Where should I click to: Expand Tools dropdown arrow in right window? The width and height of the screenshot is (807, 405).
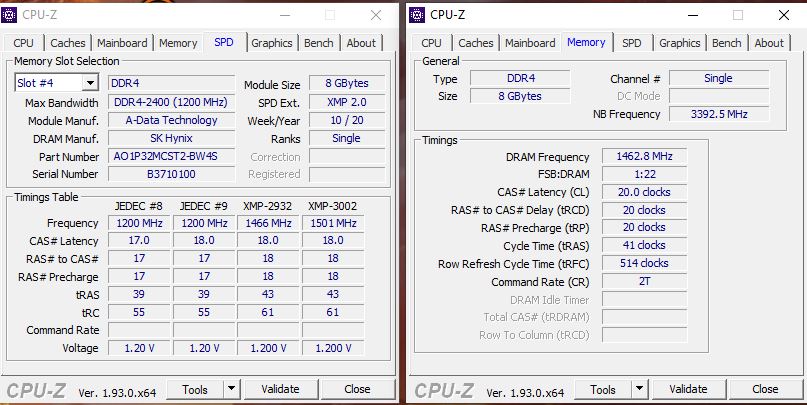pyautogui.click(x=639, y=389)
